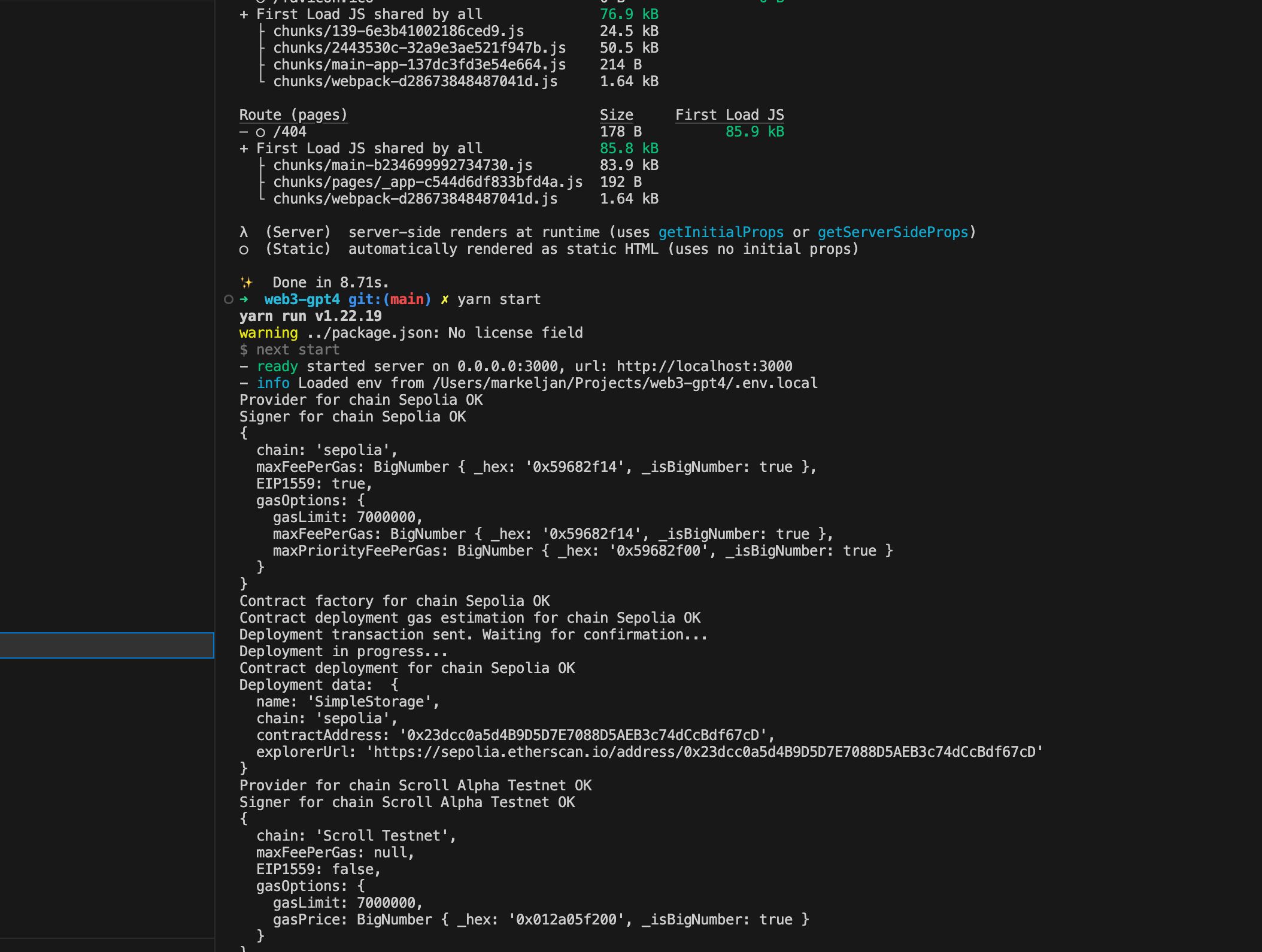The width and height of the screenshot is (1262, 952).
Task: Click 'Deployment transaction sent. Waiting for confirmation...'
Action: [x=473, y=635]
